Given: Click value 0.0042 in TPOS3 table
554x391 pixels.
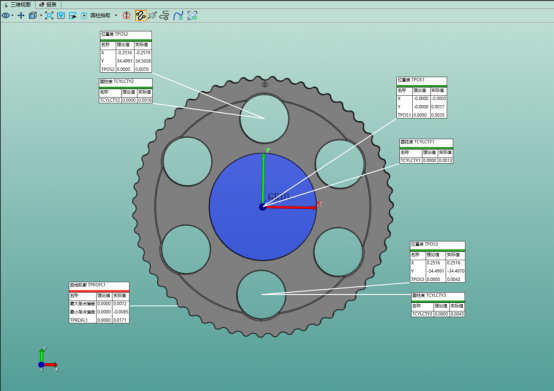Looking at the screenshot, I should tap(454, 279).
